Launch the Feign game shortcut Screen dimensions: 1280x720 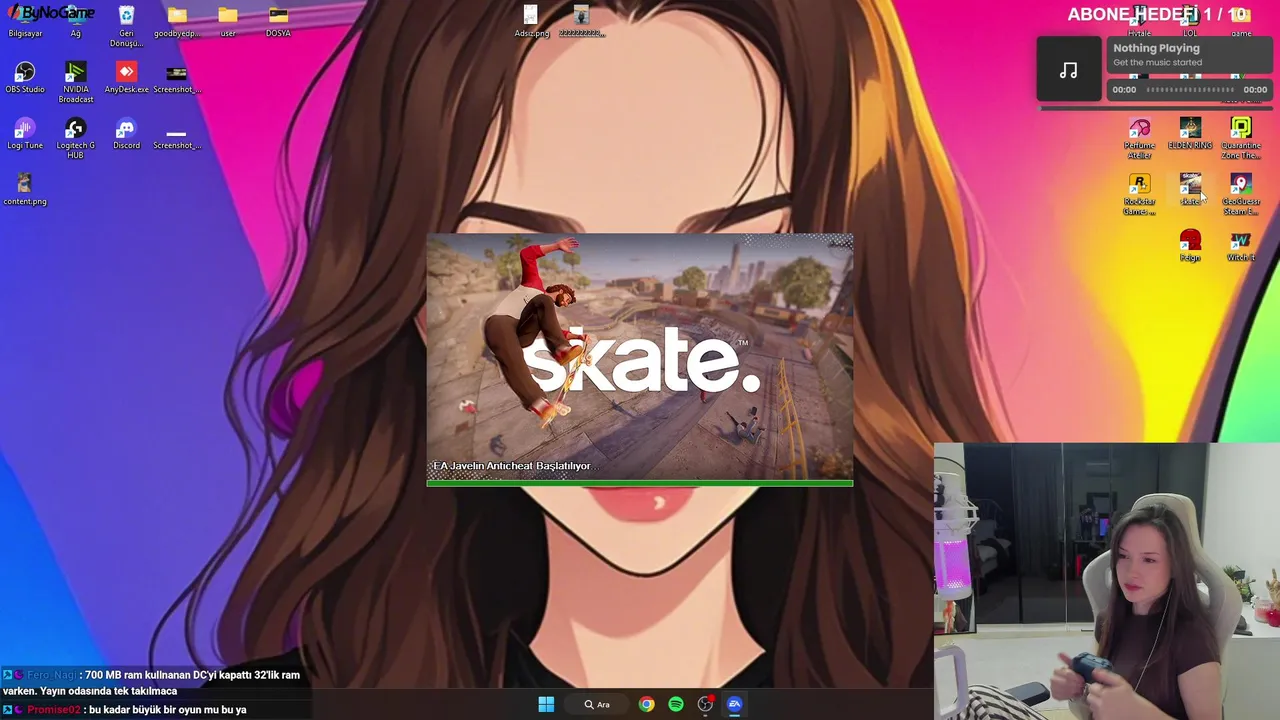click(1190, 245)
